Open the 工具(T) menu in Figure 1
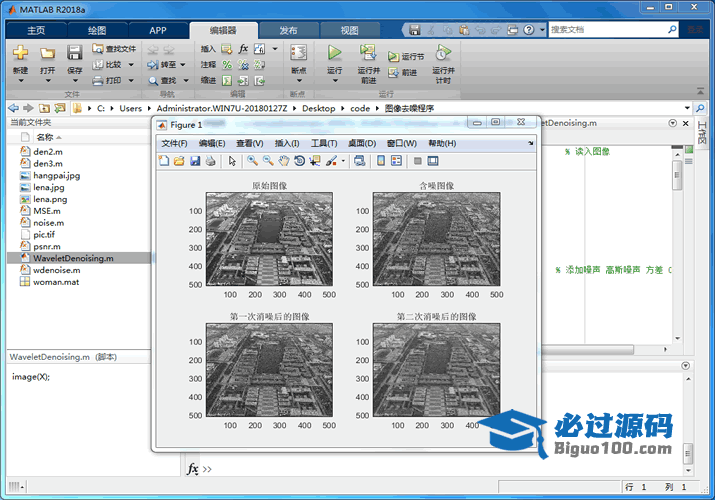Image resolution: width=715 pixels, height=500 pixels. [325, 143]
